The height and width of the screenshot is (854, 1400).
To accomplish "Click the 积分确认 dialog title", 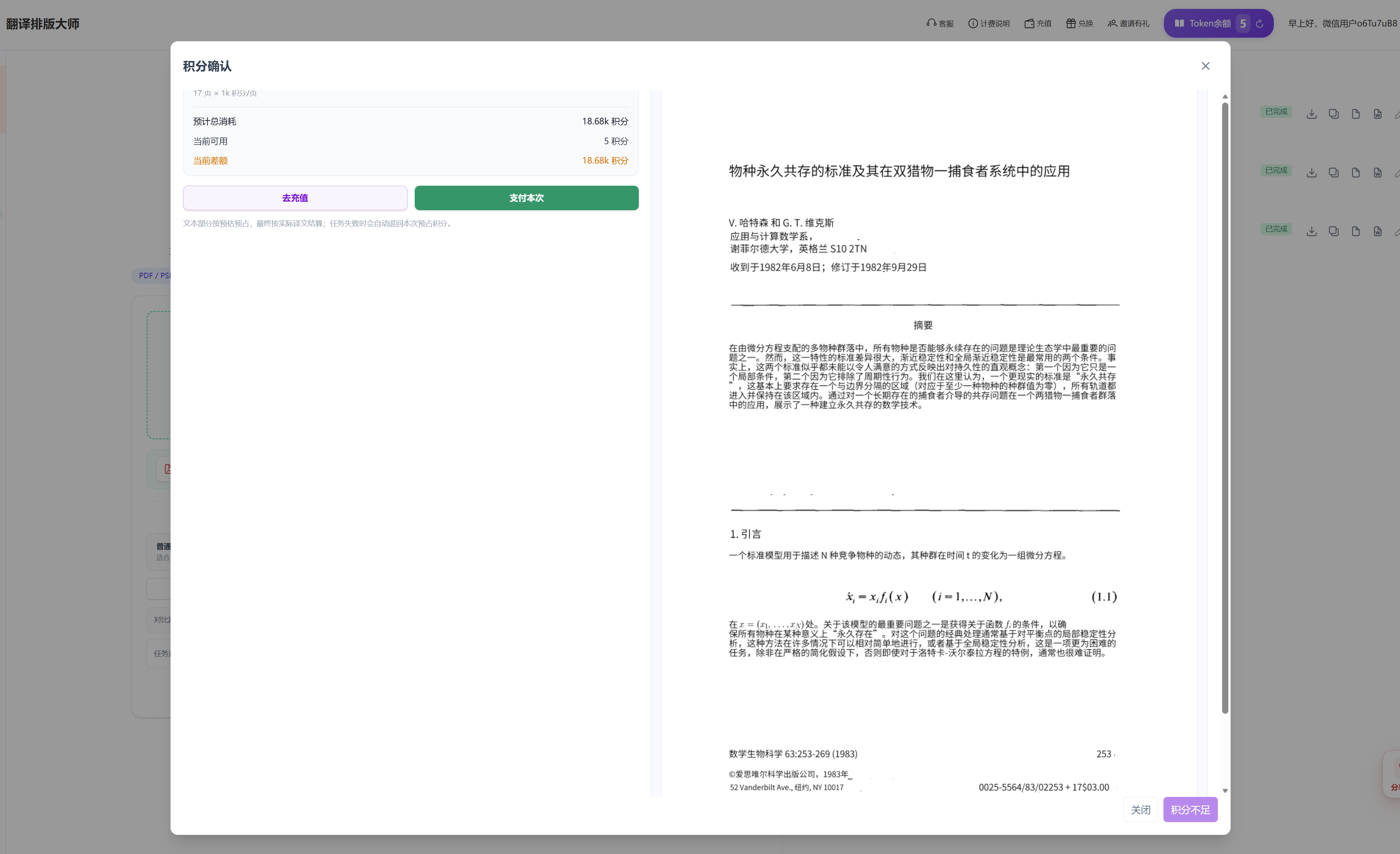I will point(207,66).
